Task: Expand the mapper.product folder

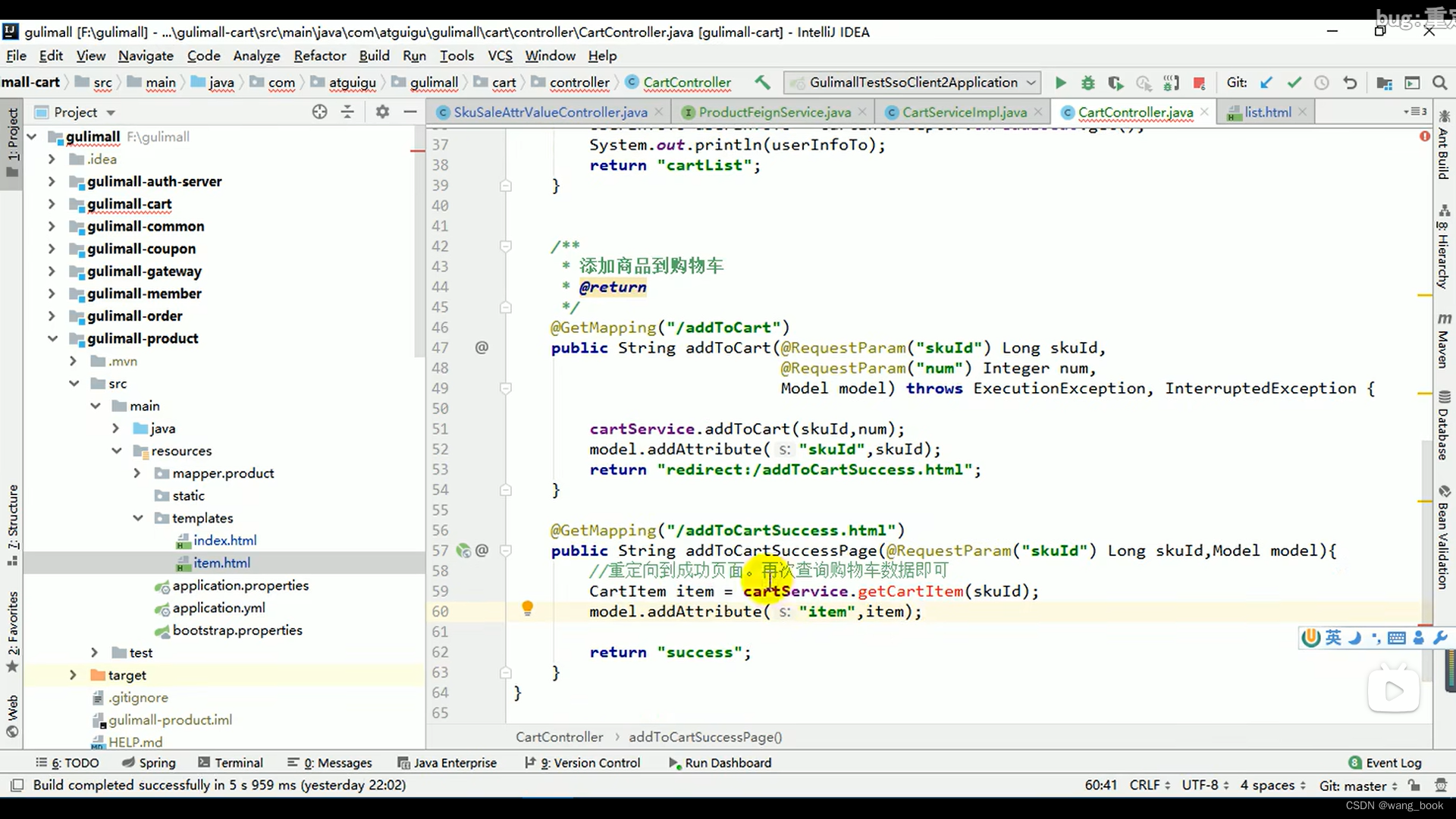Action: [x=137, y=473]
